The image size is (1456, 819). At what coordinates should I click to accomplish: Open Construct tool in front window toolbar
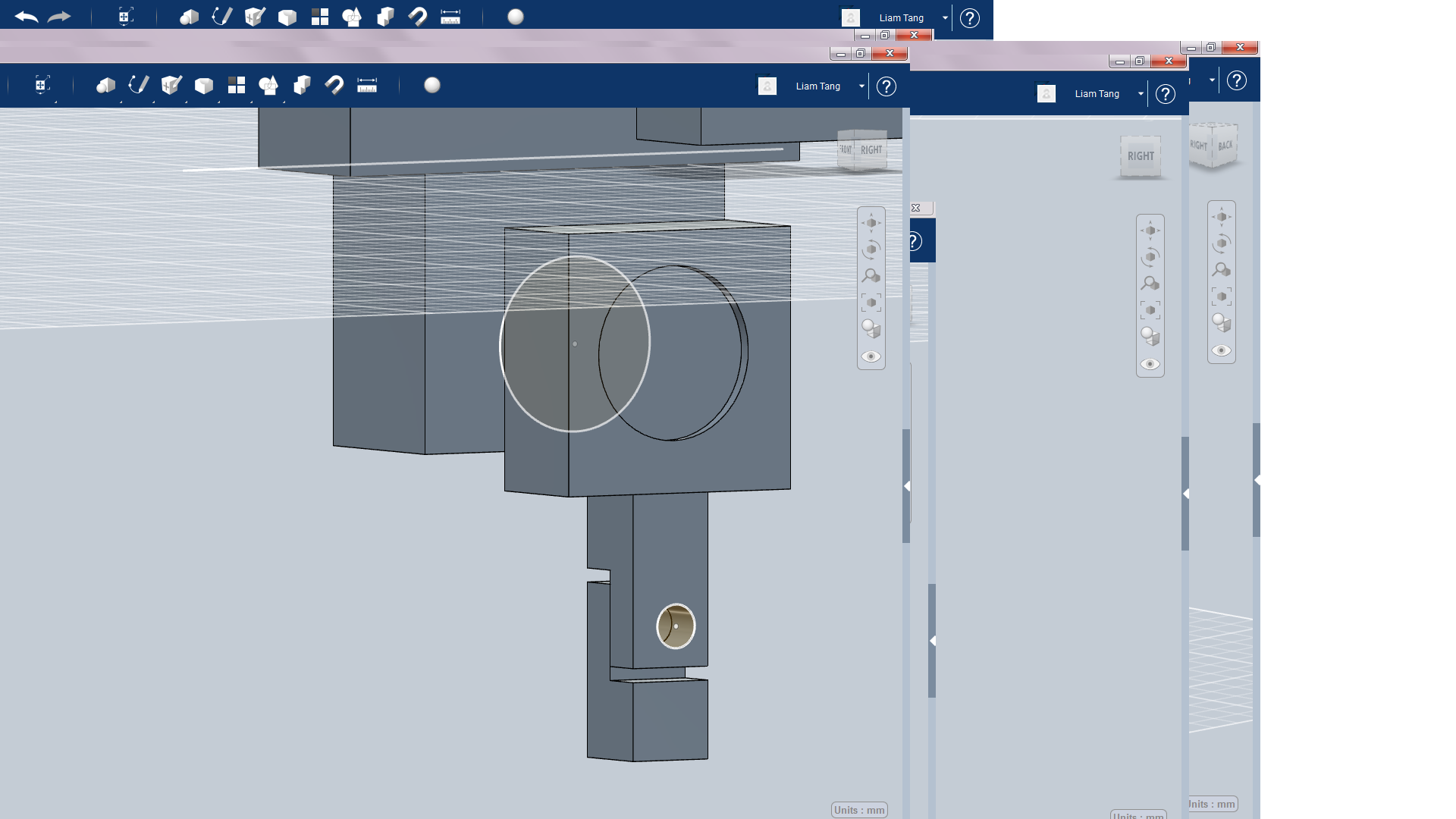coord(171,85)
